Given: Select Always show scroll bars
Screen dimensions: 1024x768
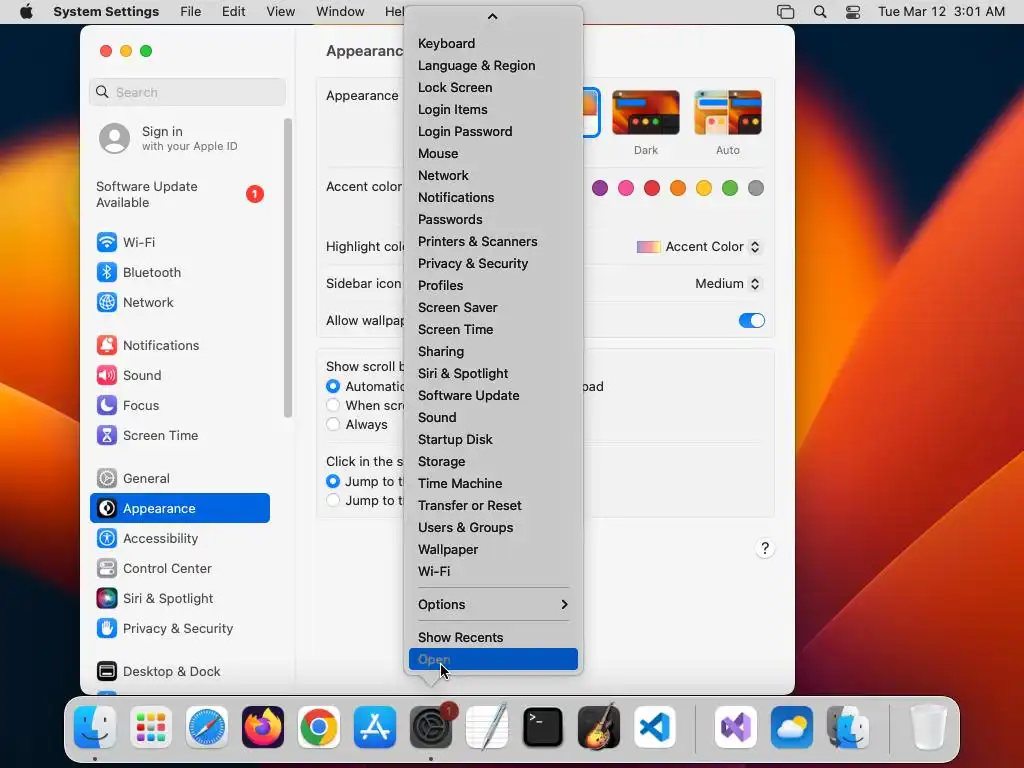Looking at the screenshot, I should pos(333,424).
